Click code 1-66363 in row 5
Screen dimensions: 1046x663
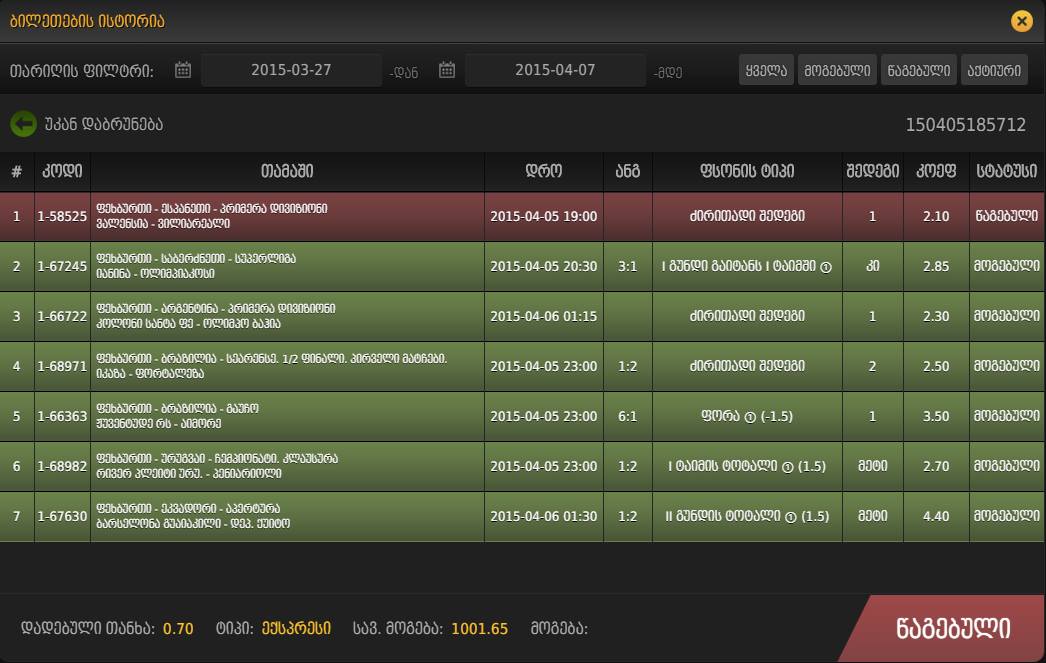[x=62, y=416]
